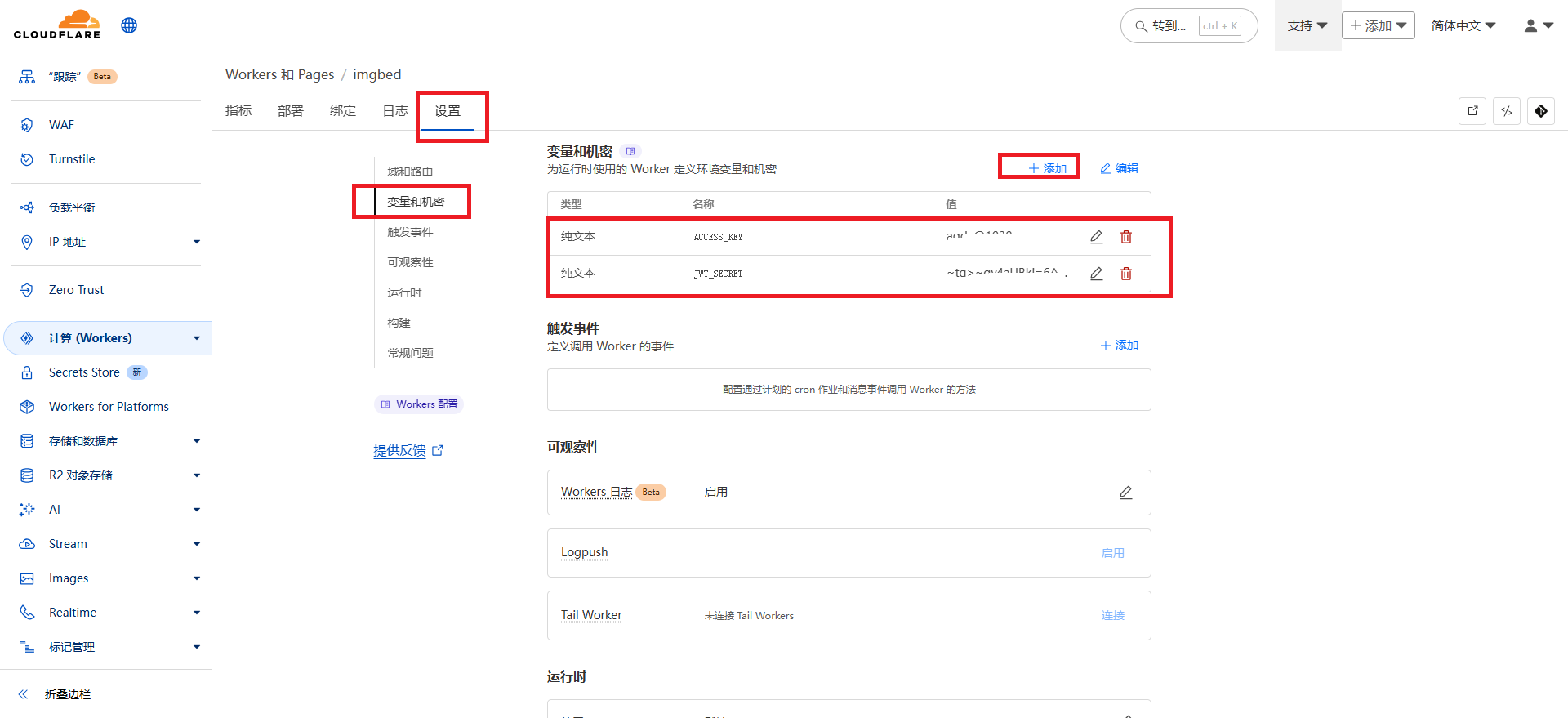This screenshot has height=718, width=1568.
Task: Expand the R2 对象存储 sidebar menu
Action: [x=196, y=475]
